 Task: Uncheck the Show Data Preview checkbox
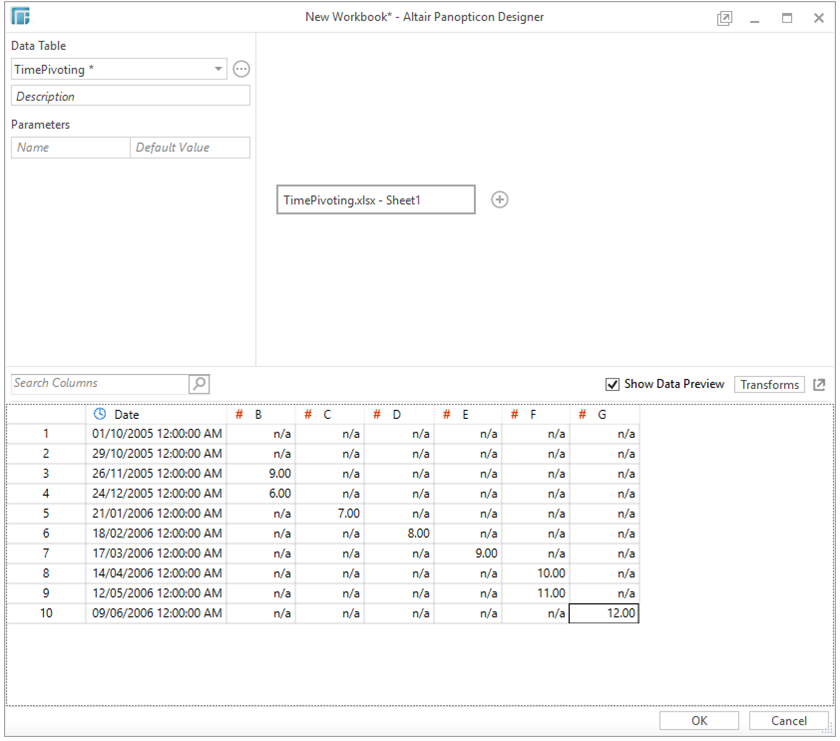coord(613,385)
